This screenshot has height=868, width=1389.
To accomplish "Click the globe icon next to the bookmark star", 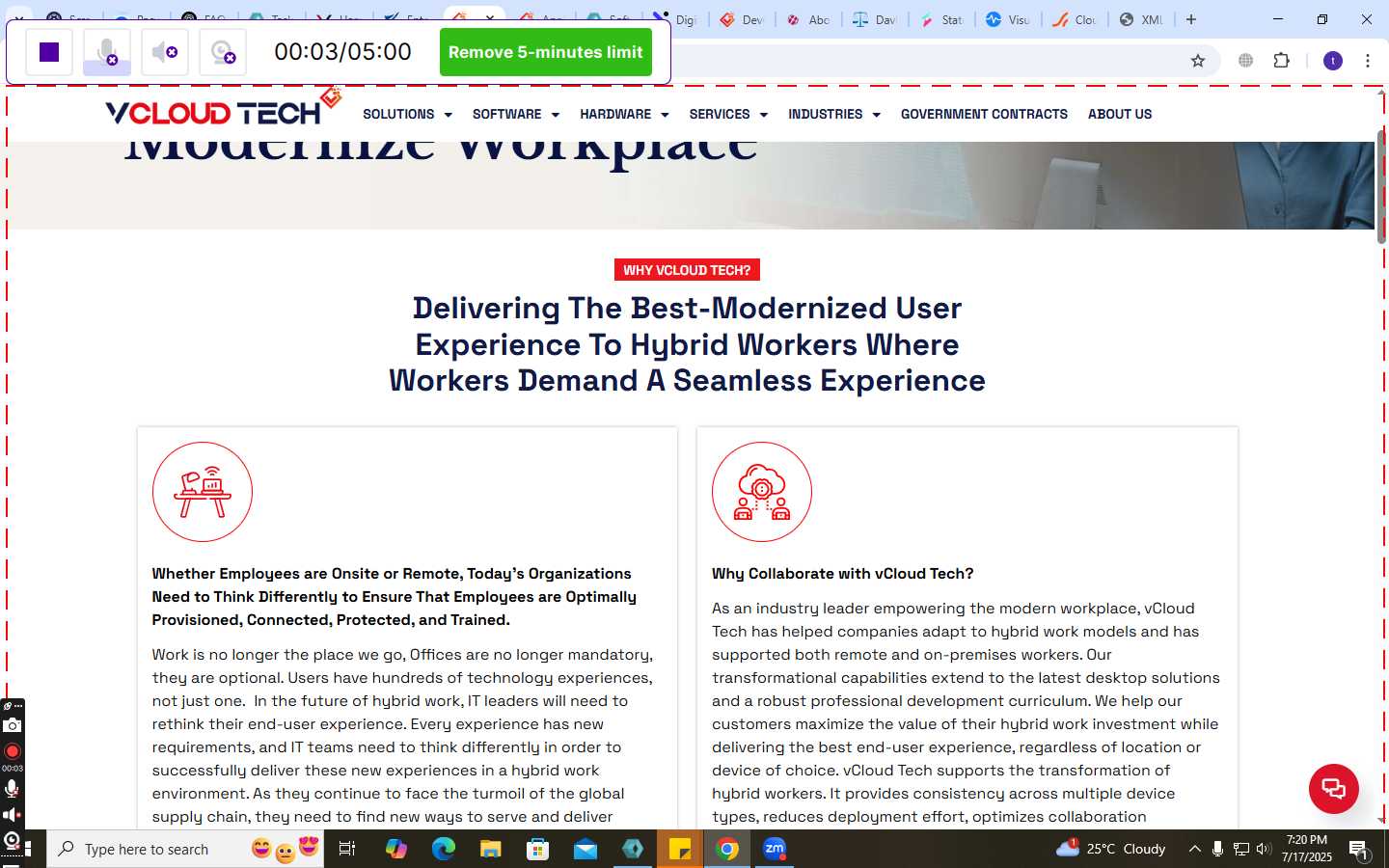I will [1246, 61].
